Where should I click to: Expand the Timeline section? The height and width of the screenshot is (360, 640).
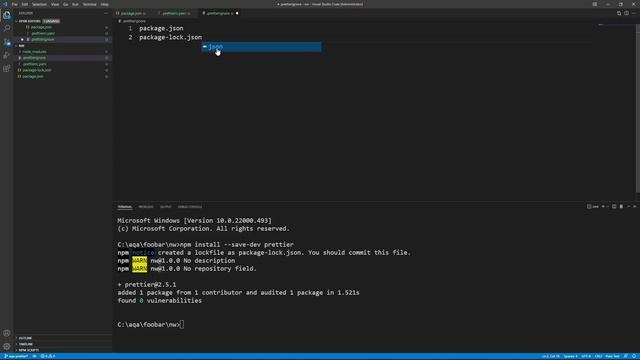(25, 344)
